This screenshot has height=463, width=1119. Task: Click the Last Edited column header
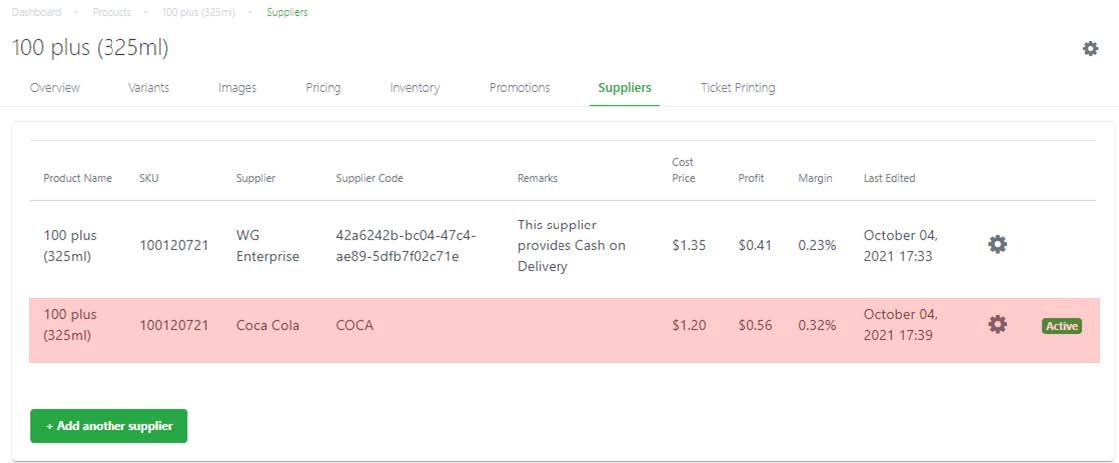pos(889,178)
